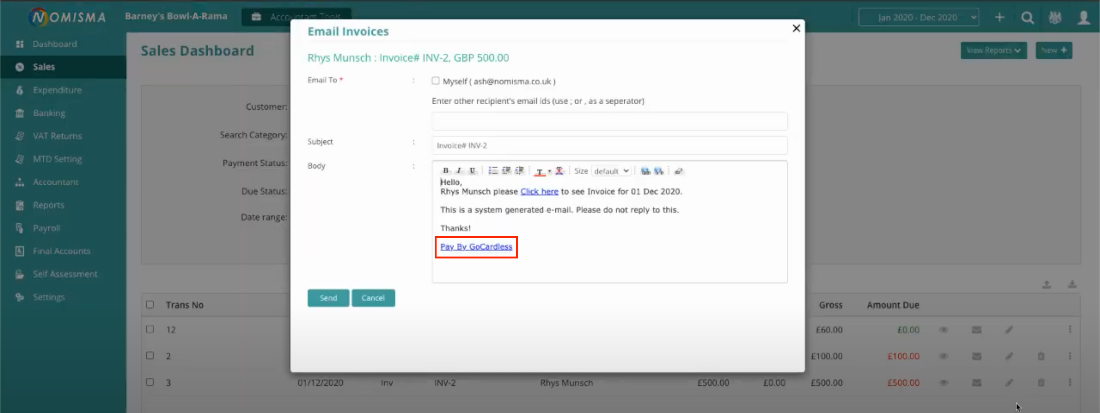Follow the Click here invoice link
Image resolution: width=1100 pixels, height=413 pixels.
[539, 191]
